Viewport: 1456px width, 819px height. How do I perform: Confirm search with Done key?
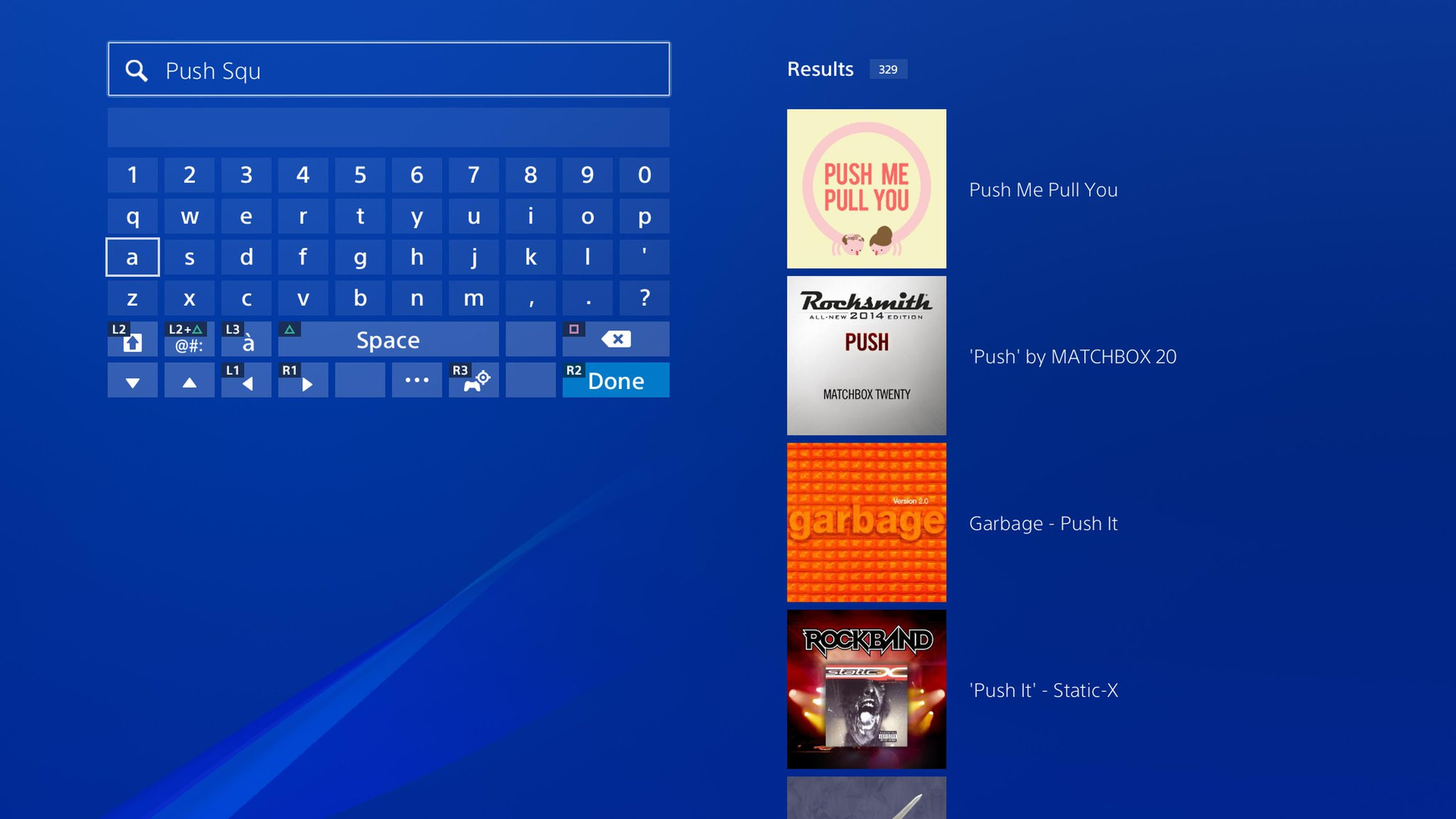616,380
